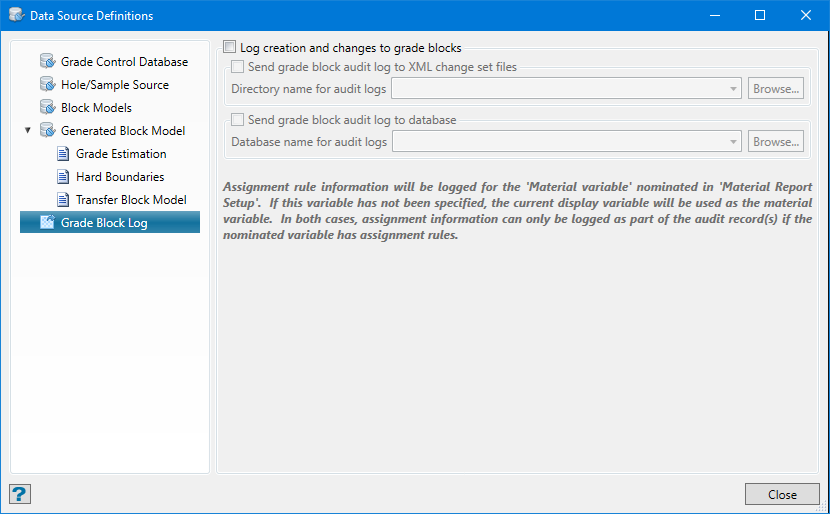
Task: Collapse the Generated Block Model tree node
Action: tap(28, 131)
